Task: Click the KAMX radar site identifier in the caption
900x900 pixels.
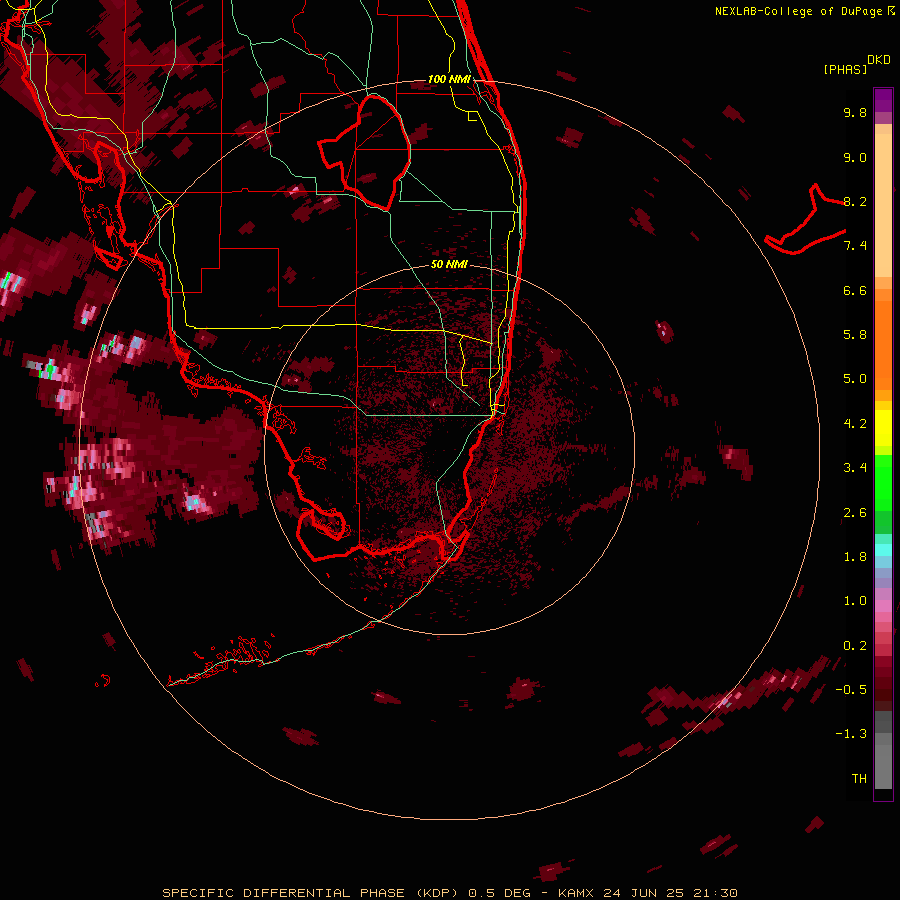Action: pos(576,893)
